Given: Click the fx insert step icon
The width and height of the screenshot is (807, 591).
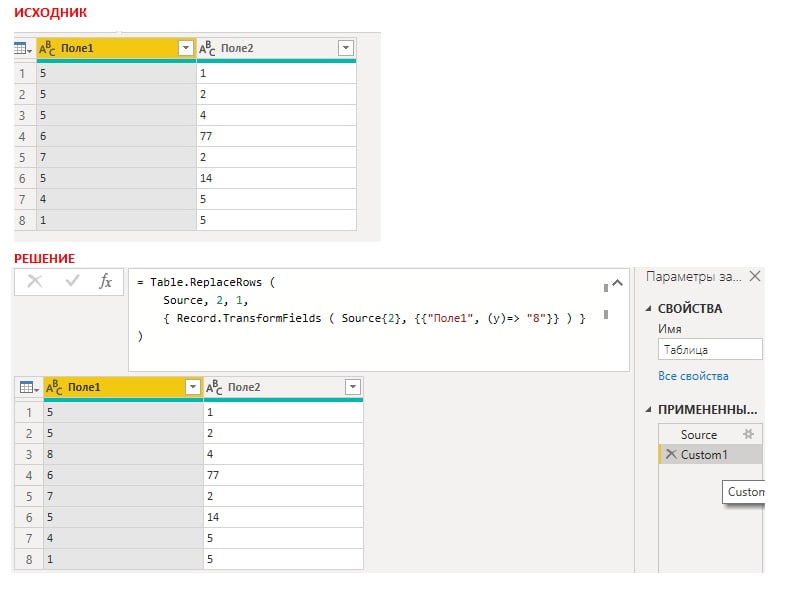Looking at the screenshot, I should click(106, 281).
